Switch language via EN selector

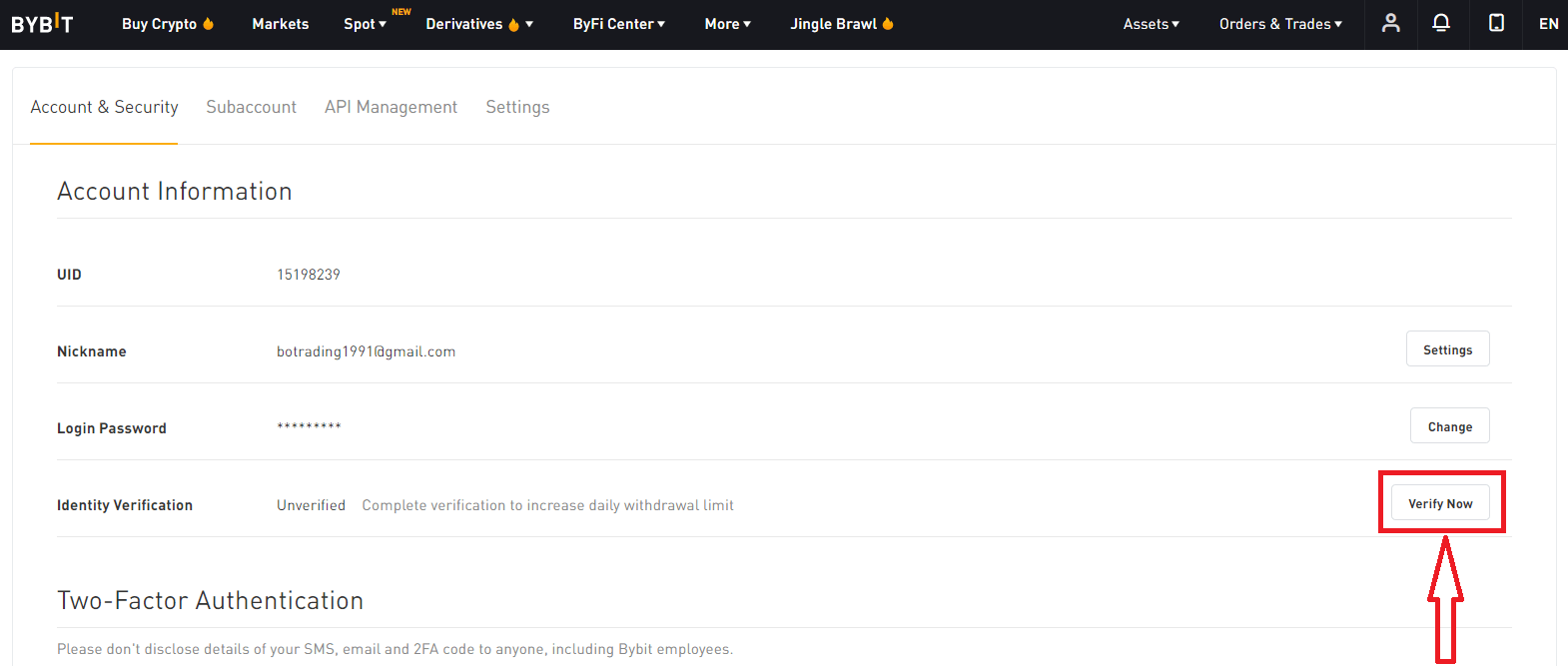[1548, 24]
